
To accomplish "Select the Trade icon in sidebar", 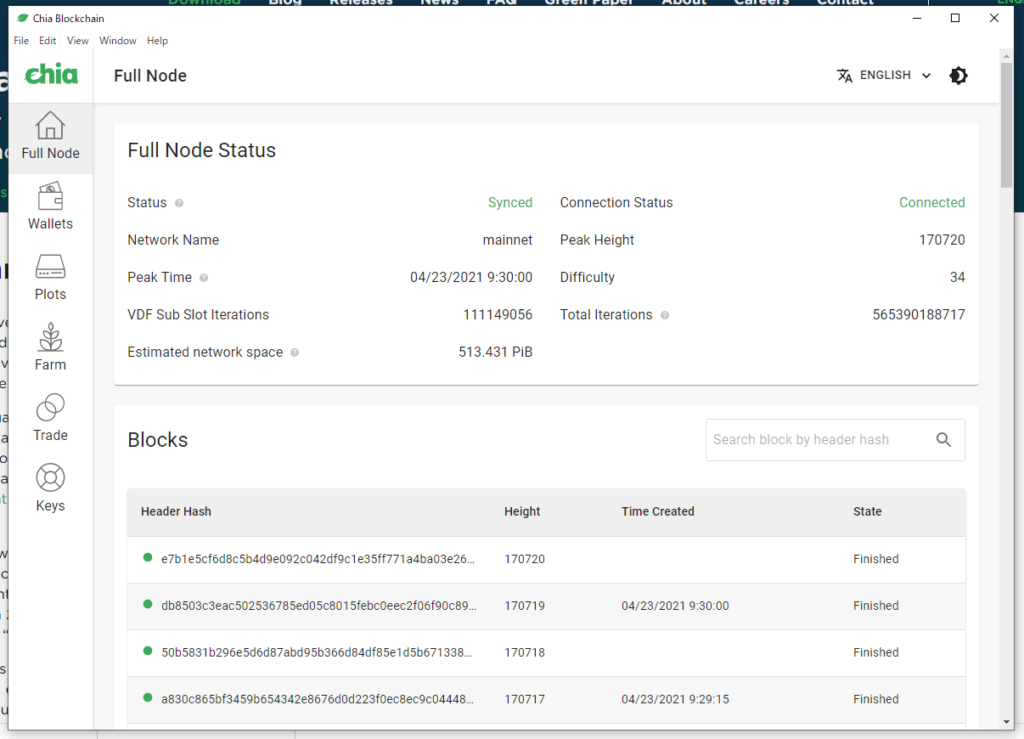I will coord(50,408).
